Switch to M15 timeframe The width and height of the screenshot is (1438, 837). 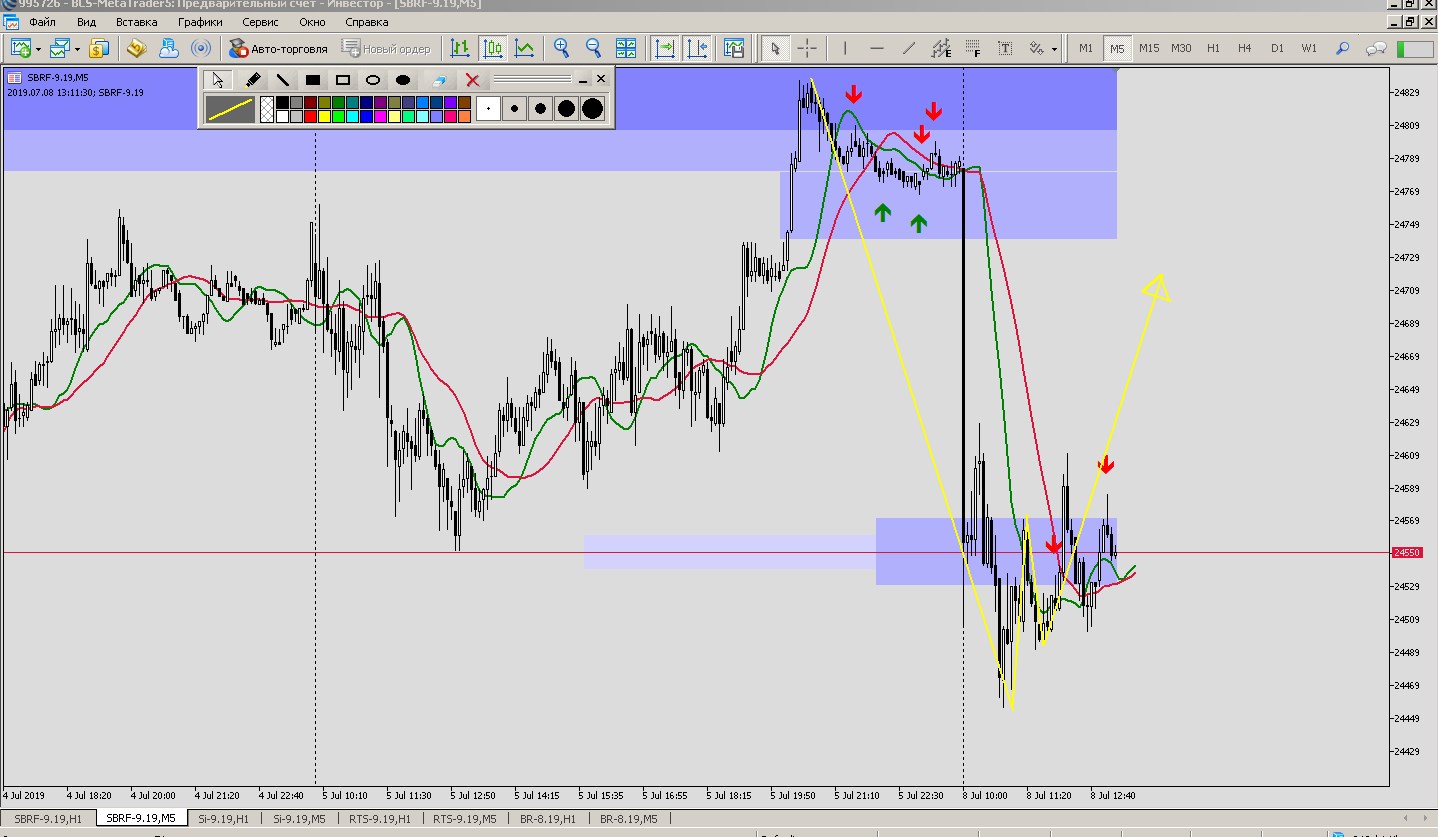tap(1149, 48)
